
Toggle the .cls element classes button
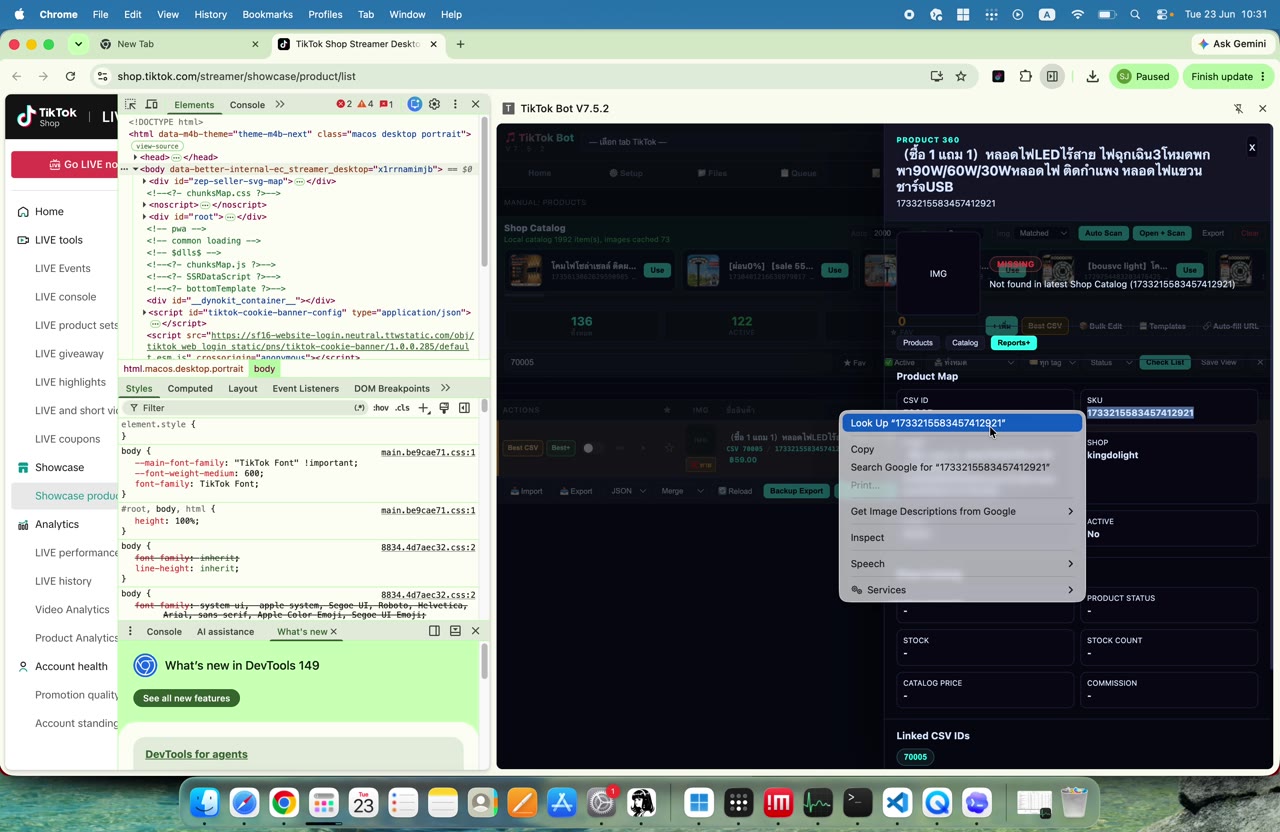coord(402,408)
